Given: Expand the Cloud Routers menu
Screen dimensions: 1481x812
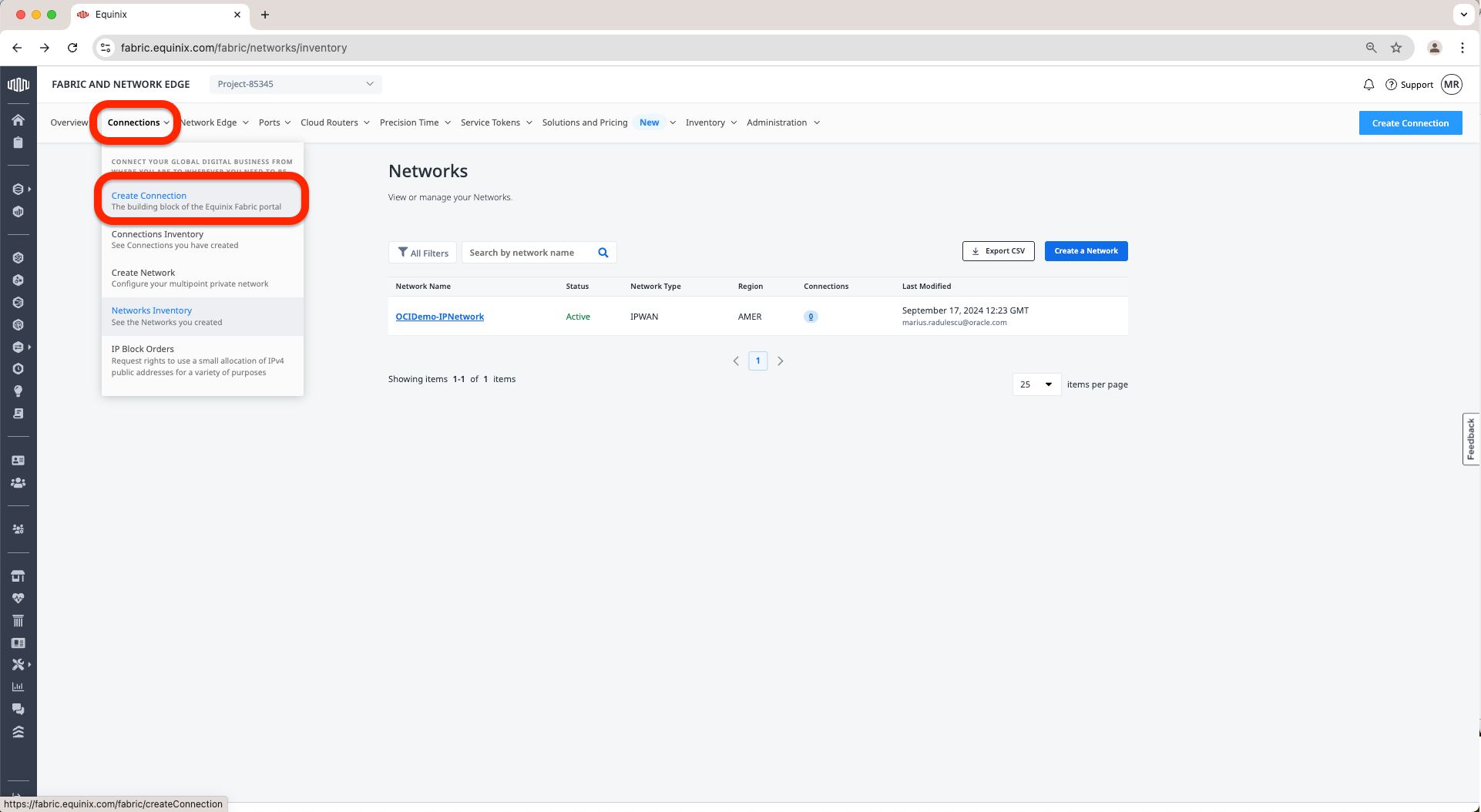Looking at the screenshot, I should click(x=334, y=122).
